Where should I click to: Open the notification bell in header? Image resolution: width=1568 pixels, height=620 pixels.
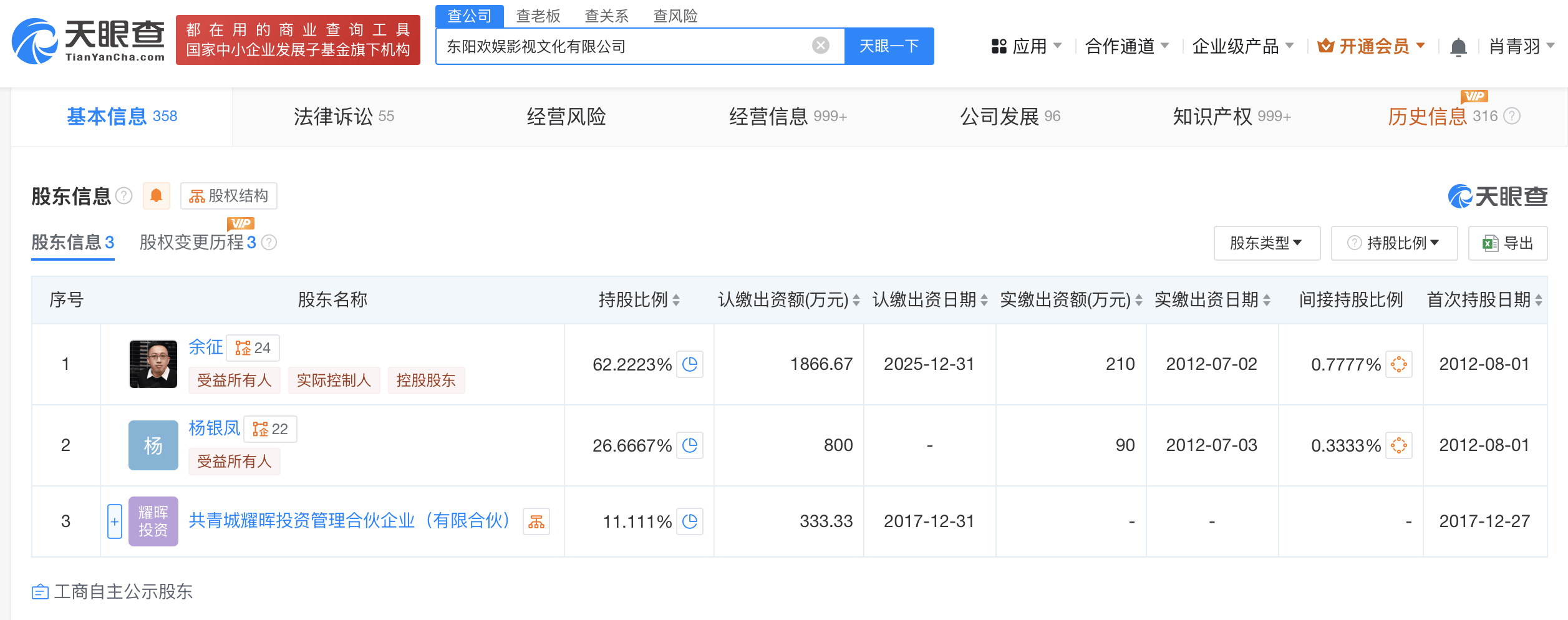pos(1458,47)
